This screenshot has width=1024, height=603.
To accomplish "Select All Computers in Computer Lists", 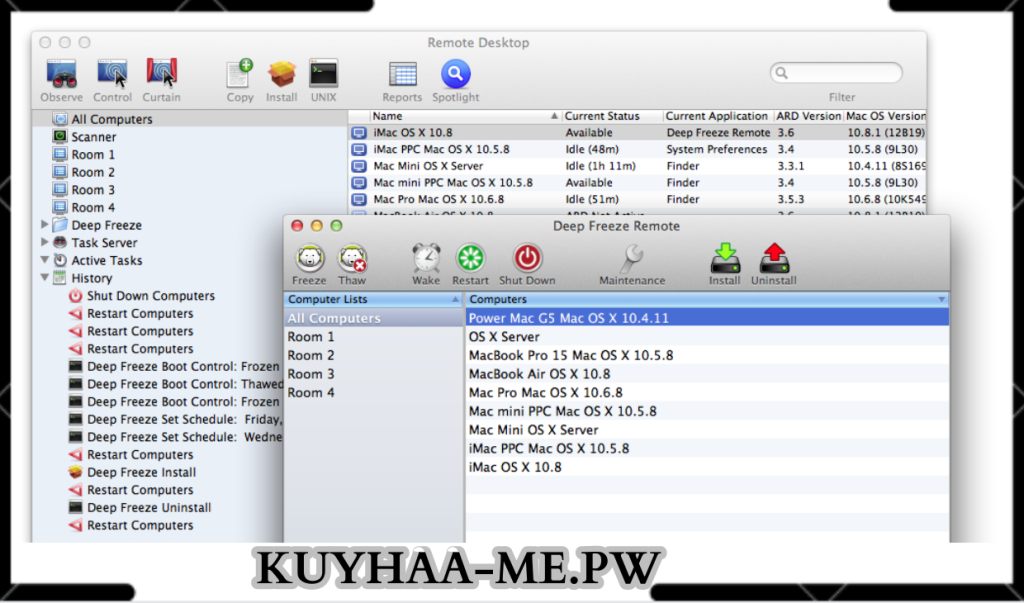I will pyautogui.click(x=374, y=318).
